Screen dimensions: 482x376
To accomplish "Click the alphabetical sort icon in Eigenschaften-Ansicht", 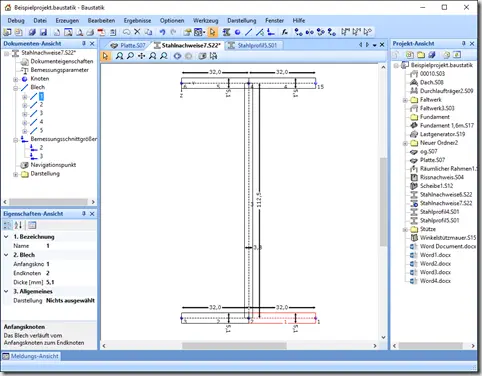I will (x=18, y=225).
